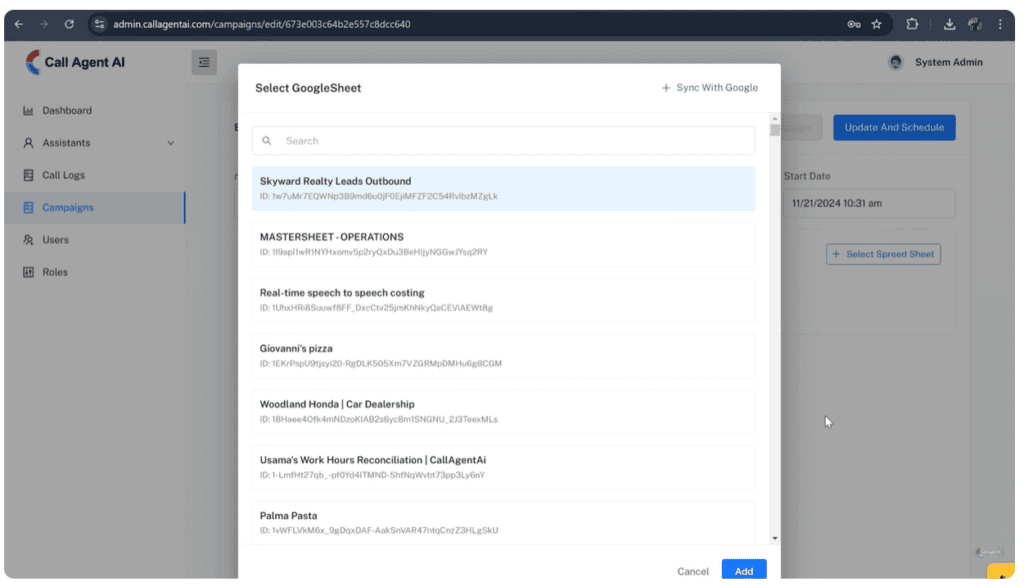
Task: Click the password key icon in the address bar
Action: (854, 24)
